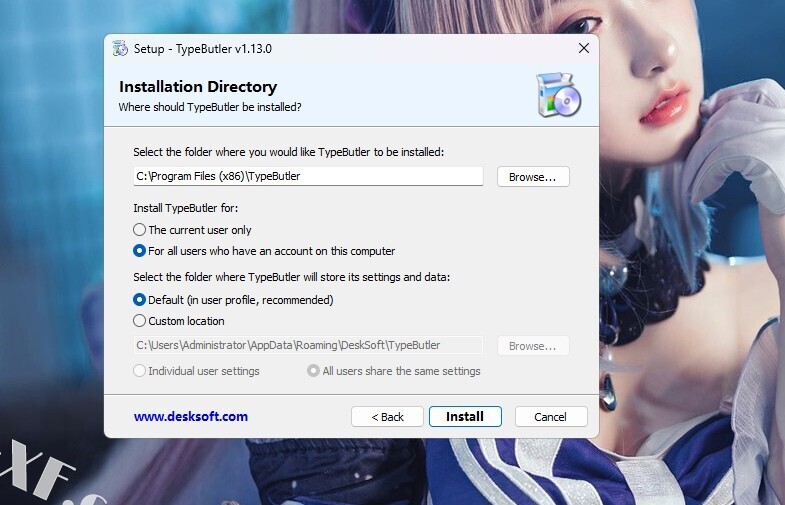Viewport: 785px width, 505px height.
Task: Start installation with Install button
Action: coord(465,416)
